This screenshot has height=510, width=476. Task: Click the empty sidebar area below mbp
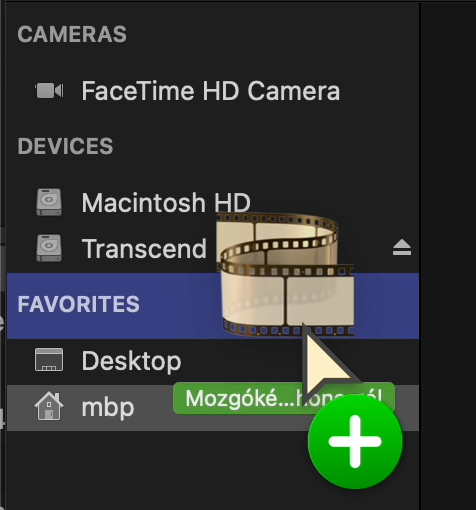tap(213, 470)
